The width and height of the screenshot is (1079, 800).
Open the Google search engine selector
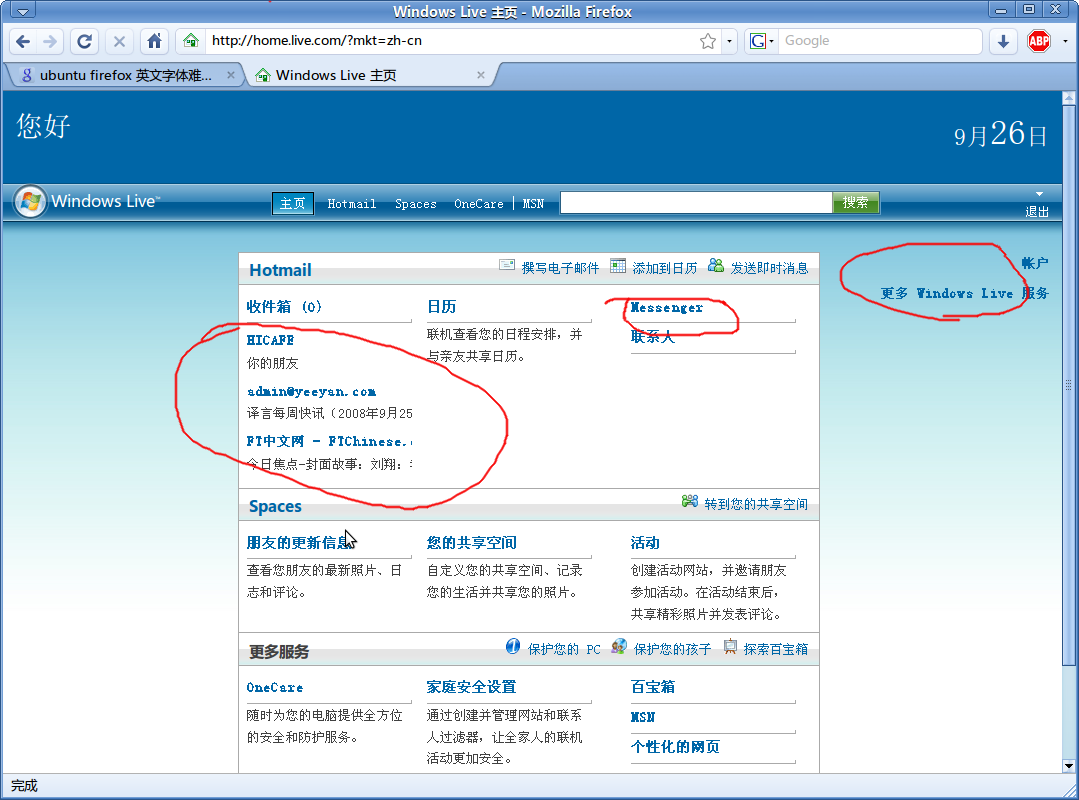point(761,41)
